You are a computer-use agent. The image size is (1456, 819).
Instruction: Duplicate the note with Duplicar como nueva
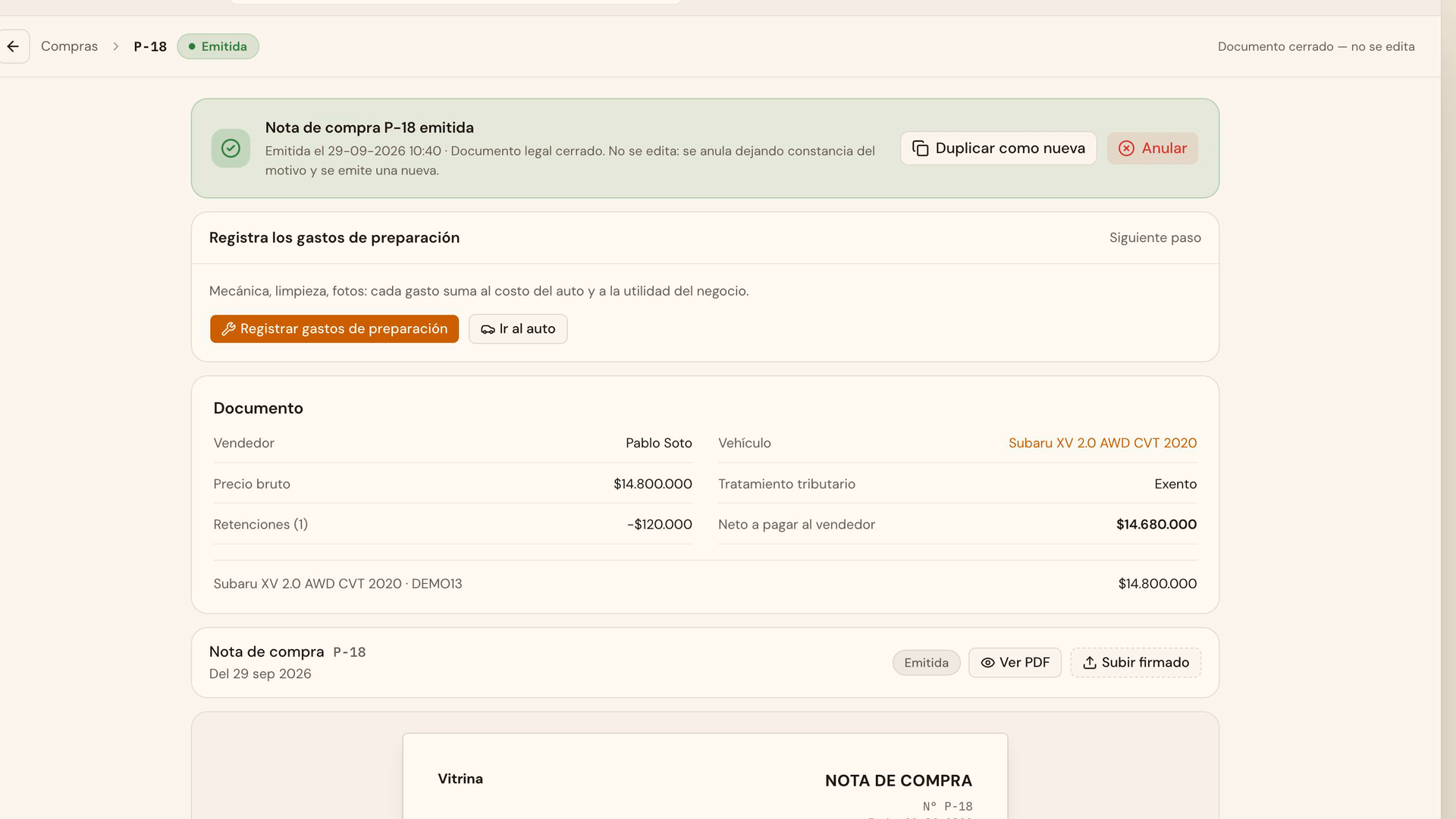[998, 149]
